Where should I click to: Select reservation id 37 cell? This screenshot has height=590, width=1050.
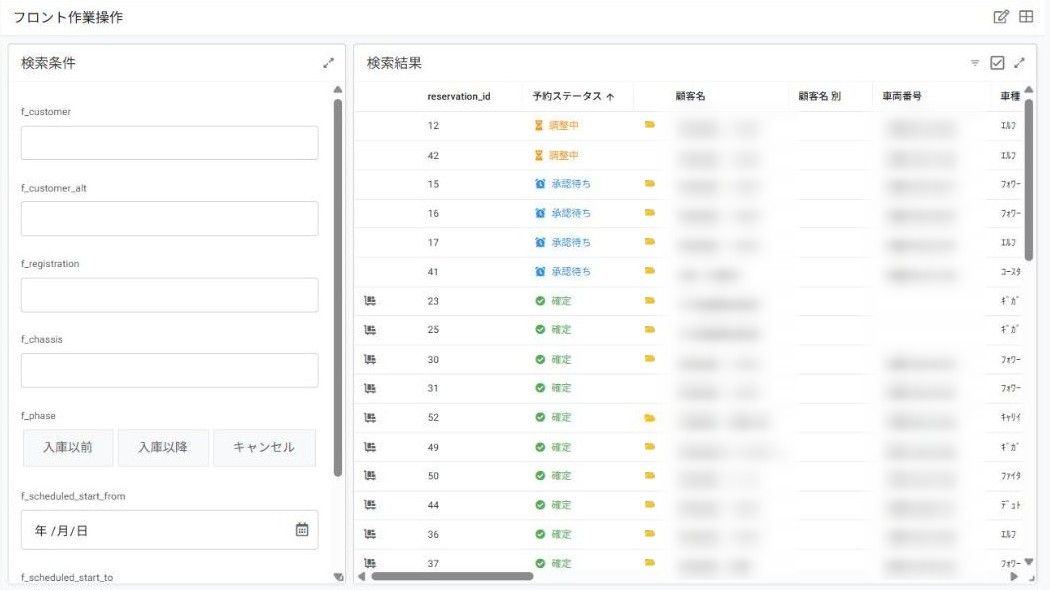433,564
